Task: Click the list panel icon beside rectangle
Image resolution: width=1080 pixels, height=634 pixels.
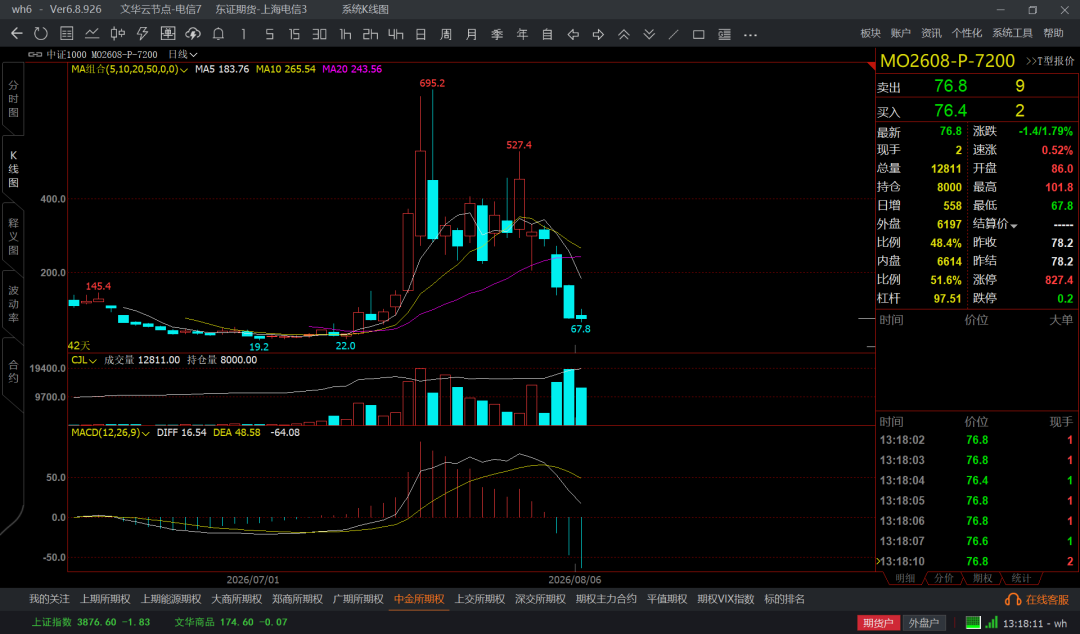Action: pyautogui.click(x=725, y=34)
